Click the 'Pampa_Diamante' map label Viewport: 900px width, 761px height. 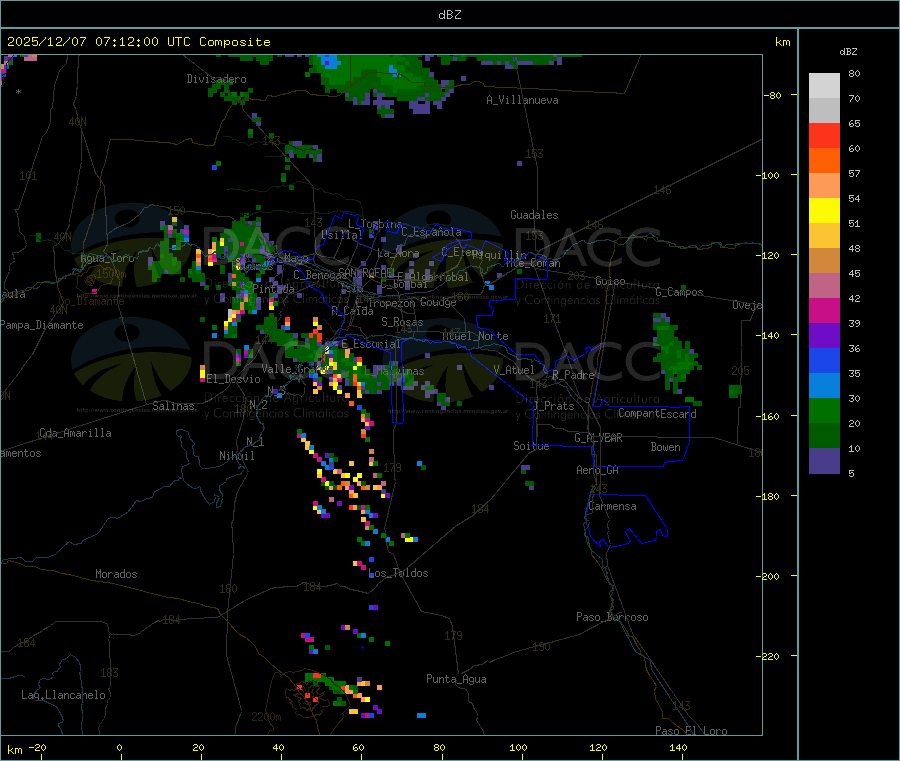[42, 325]
